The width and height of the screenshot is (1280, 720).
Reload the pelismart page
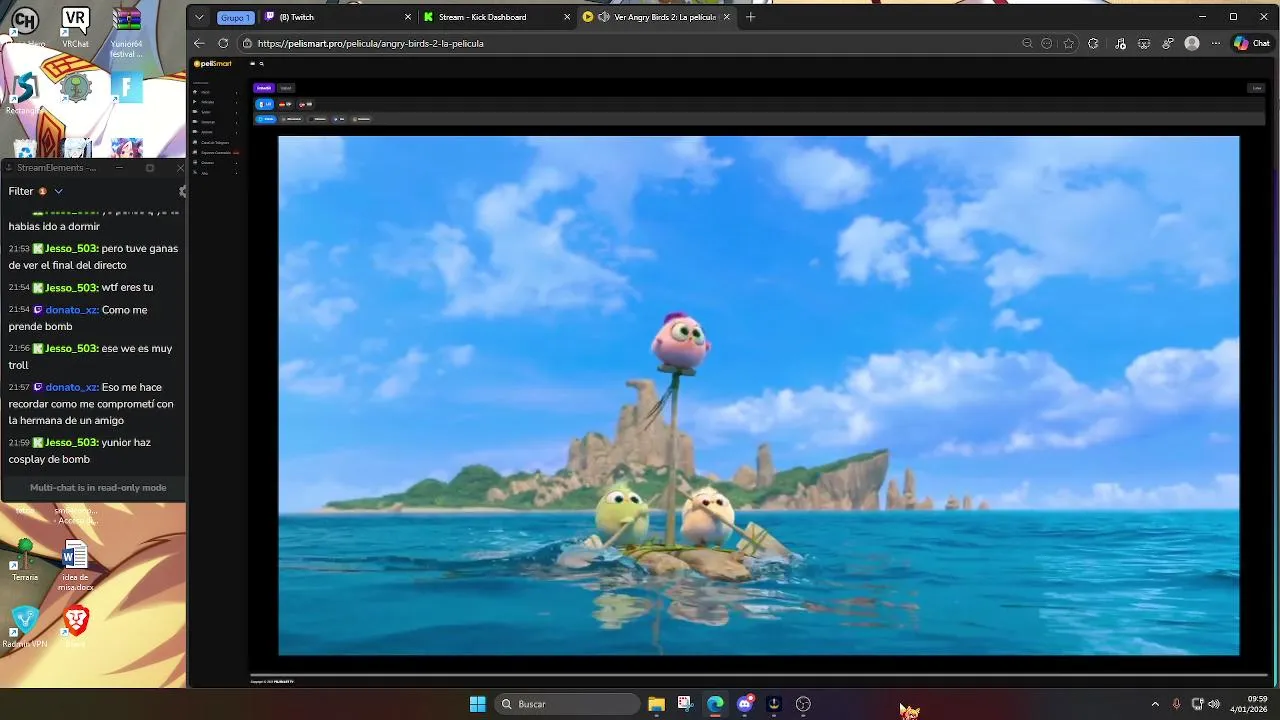pos(223,43)
